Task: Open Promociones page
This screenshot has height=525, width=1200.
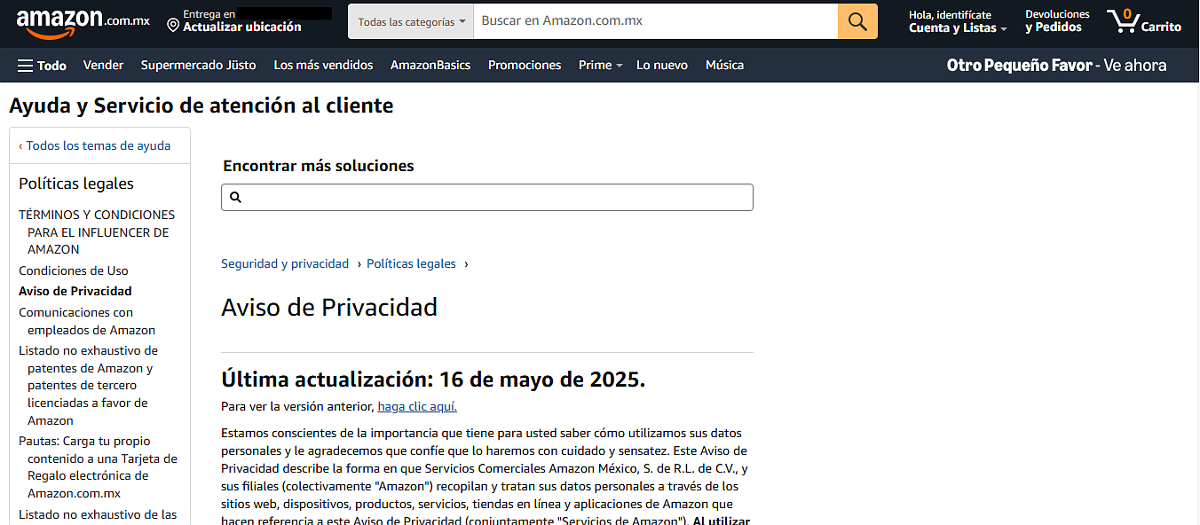Action: [524, 65]
